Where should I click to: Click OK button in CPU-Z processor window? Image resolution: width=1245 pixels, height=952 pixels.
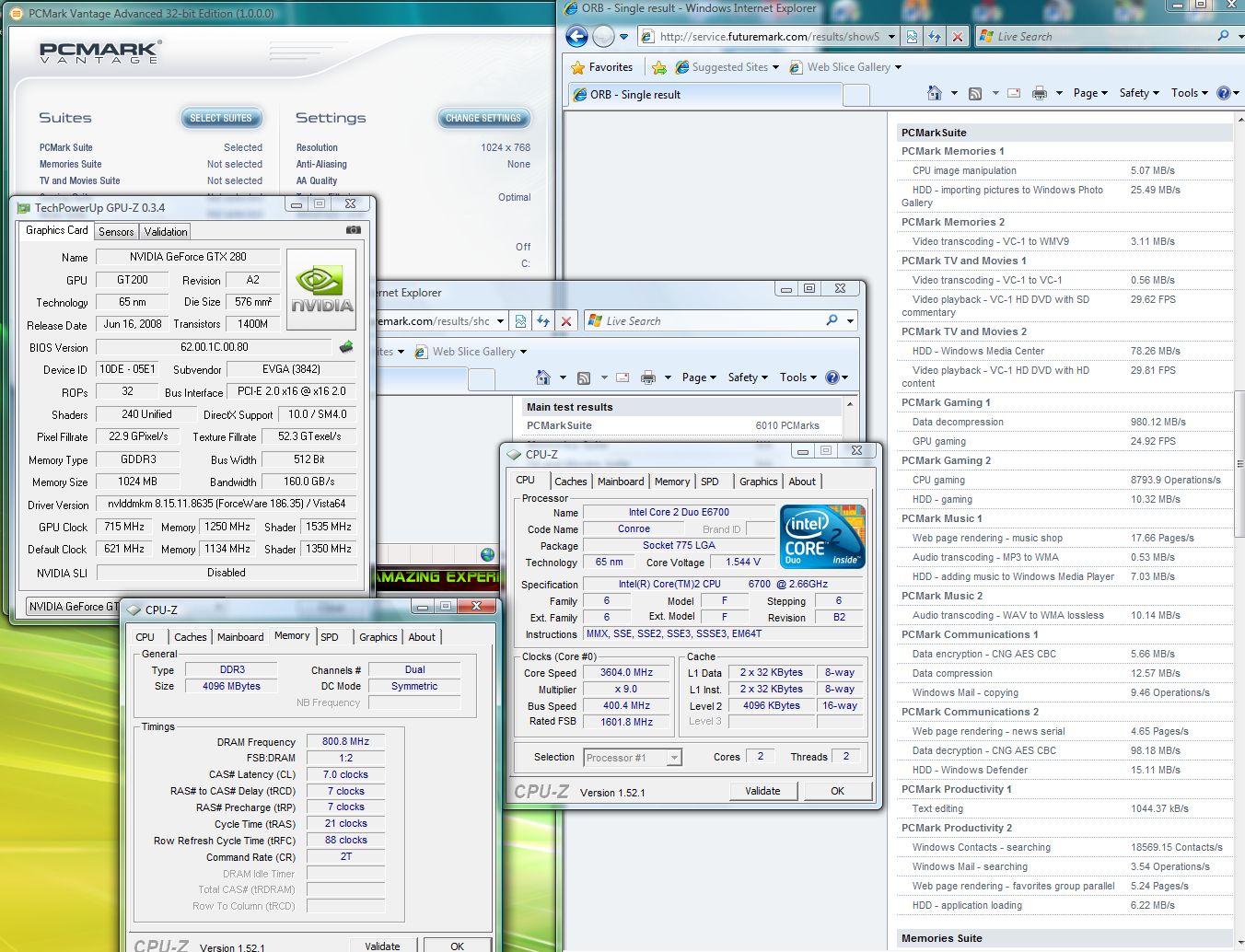point(837,791)
